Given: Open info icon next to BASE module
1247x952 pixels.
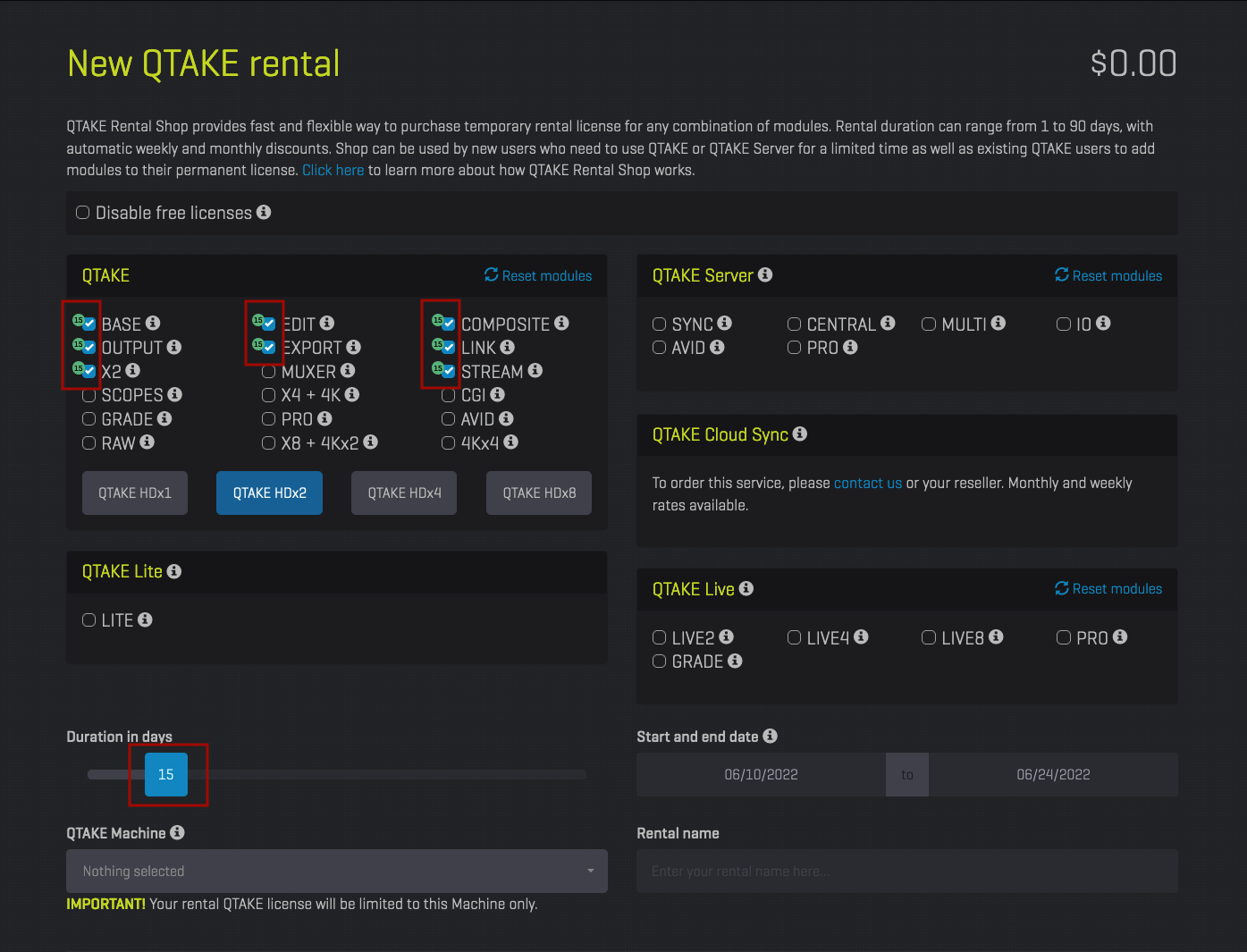Looking at the screenshot, I should [153, 323].
